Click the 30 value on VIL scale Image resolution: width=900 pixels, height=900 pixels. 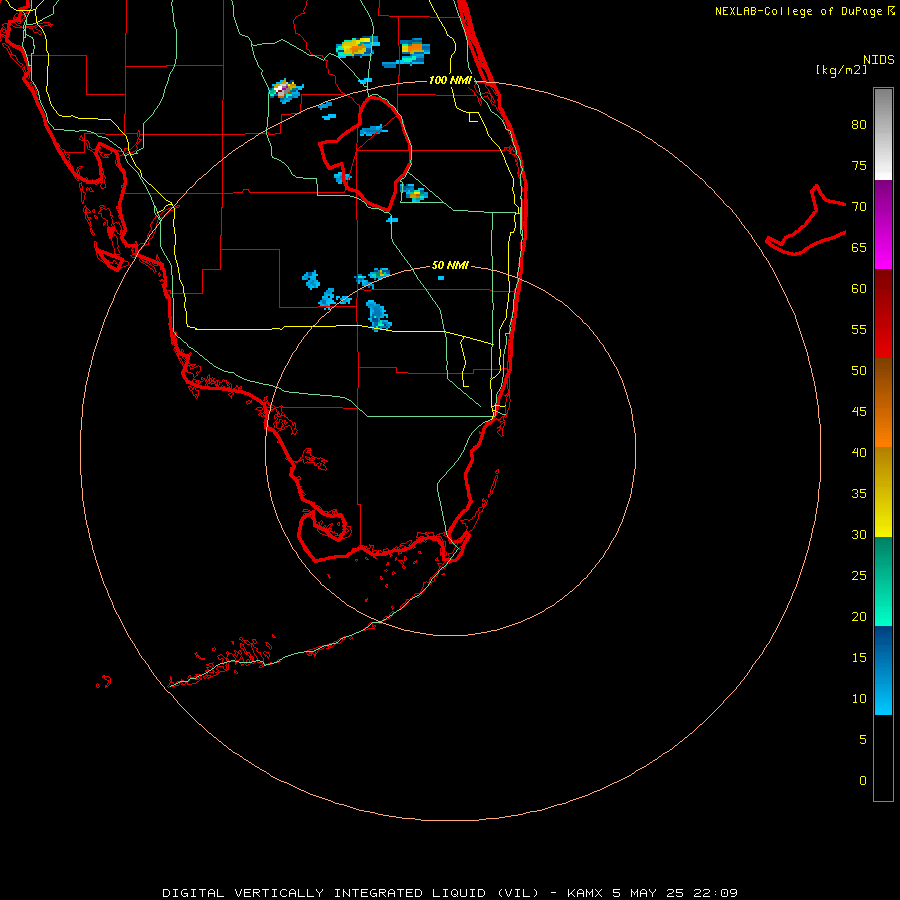tap(859, 535)
